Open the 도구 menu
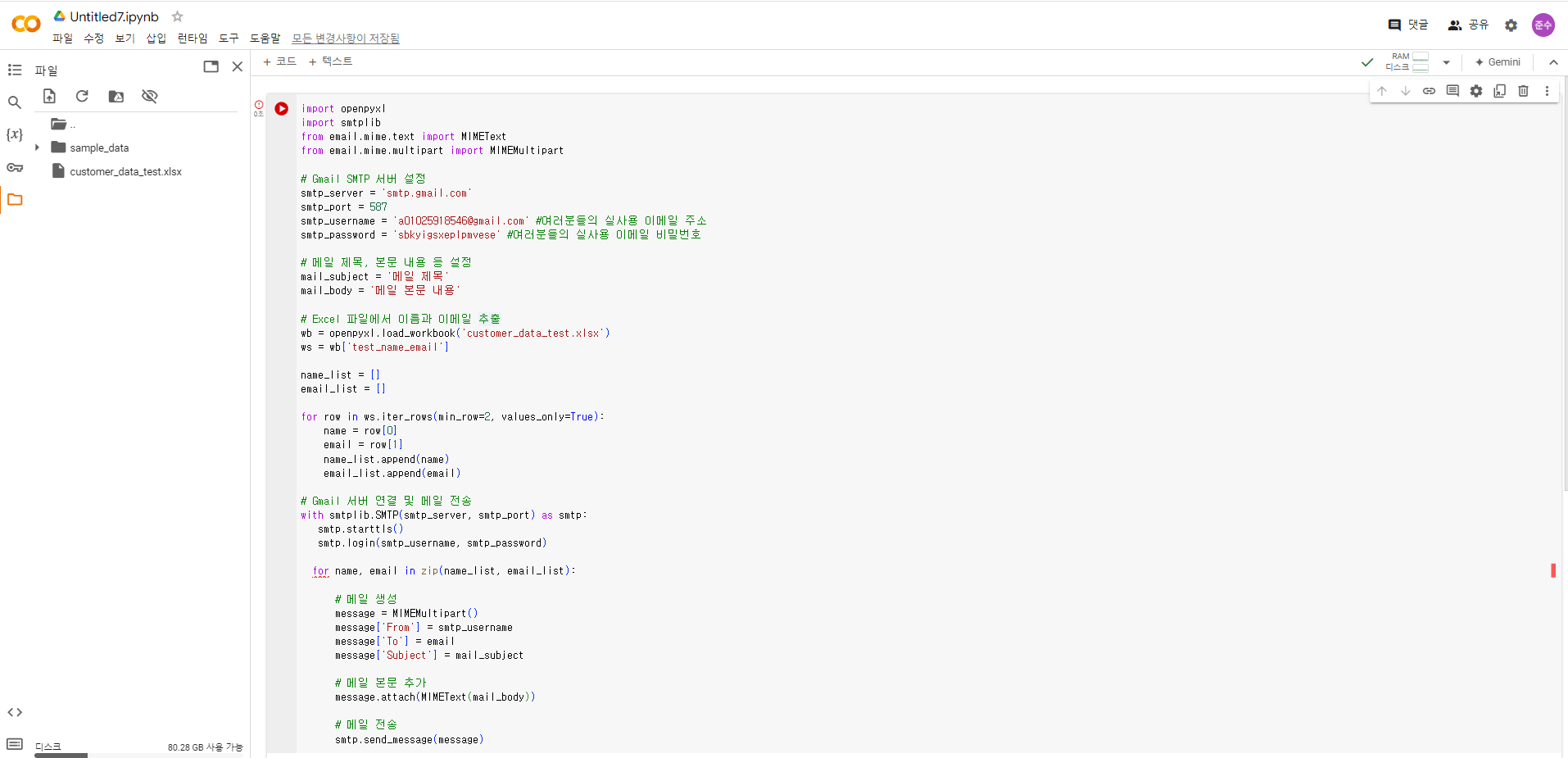 [229, 39]
